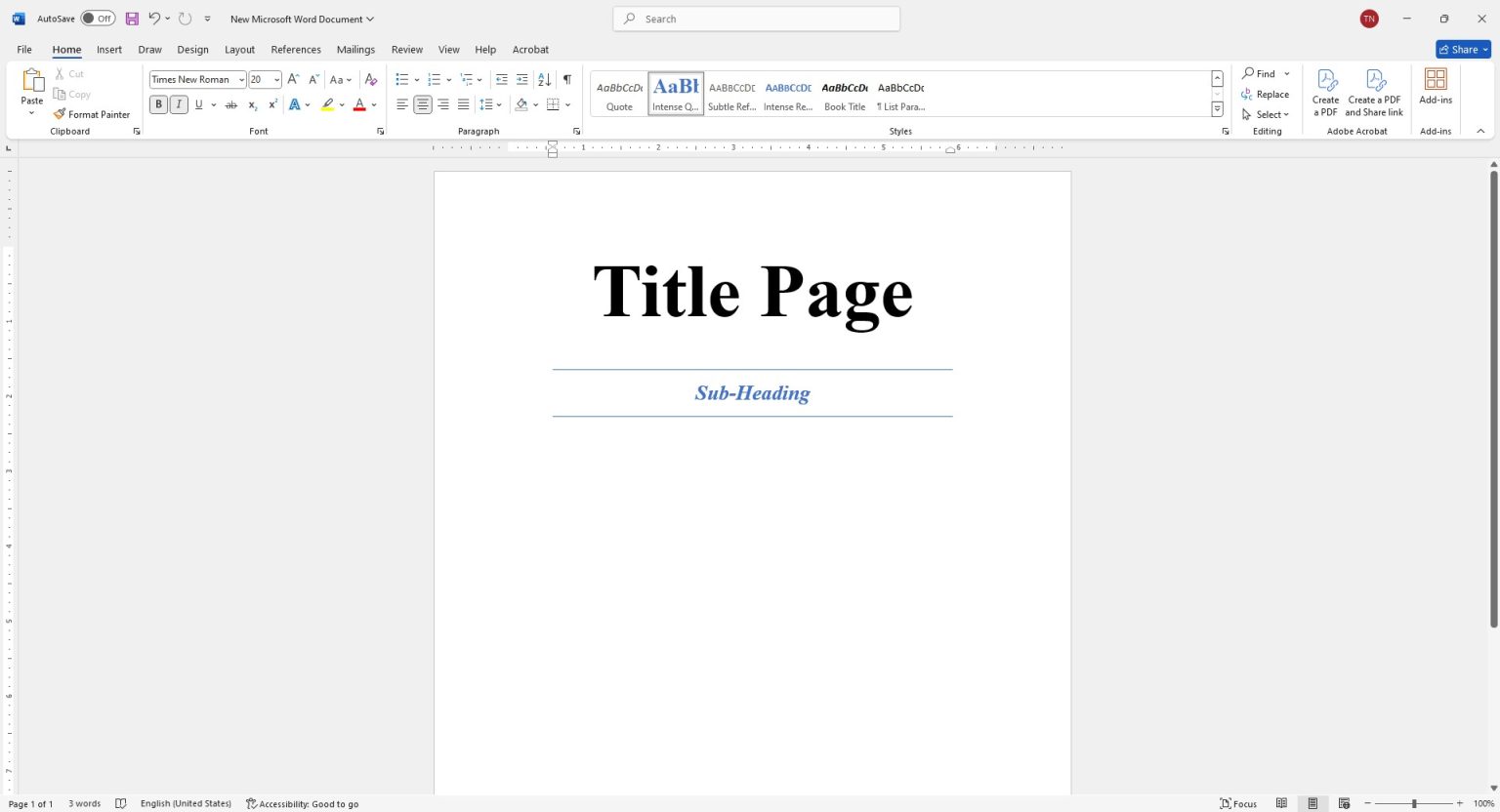Click the Superscript button
This screenshot has width=1500, height=812.
tap(272, 104)
